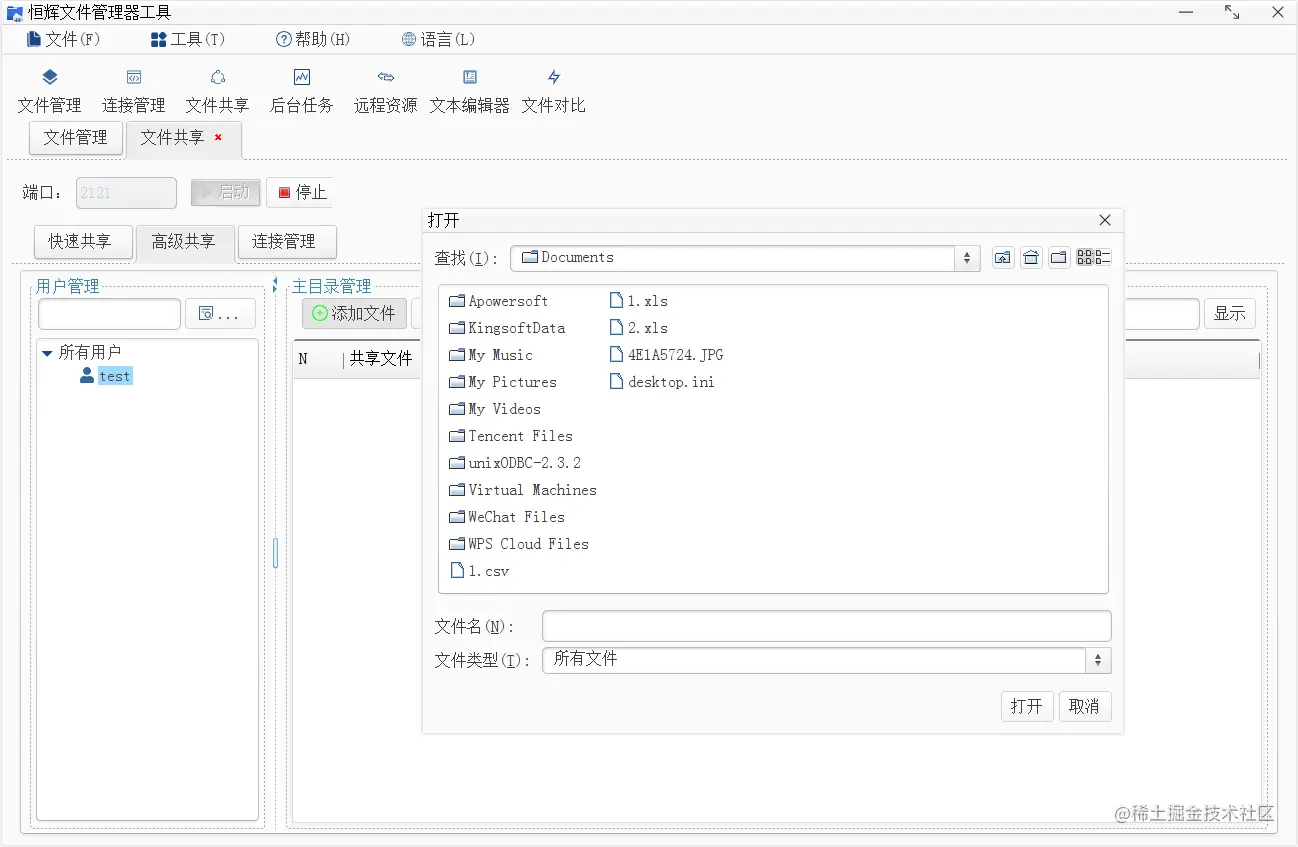Select the Apowersoft folder

(x=499, y=301)
